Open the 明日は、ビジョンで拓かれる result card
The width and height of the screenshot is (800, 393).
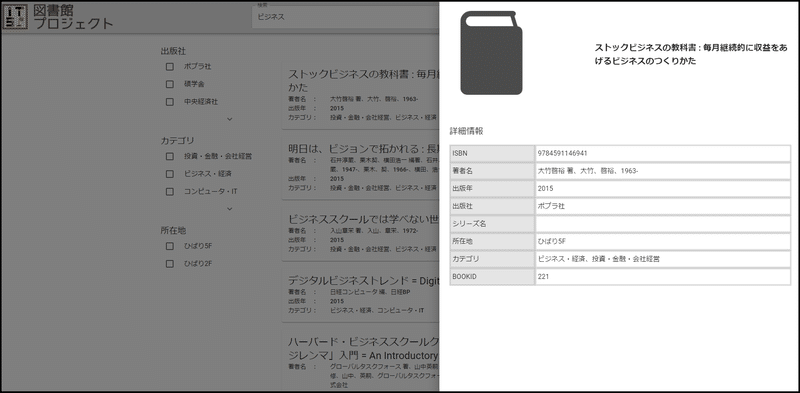(x=361, y=168)
